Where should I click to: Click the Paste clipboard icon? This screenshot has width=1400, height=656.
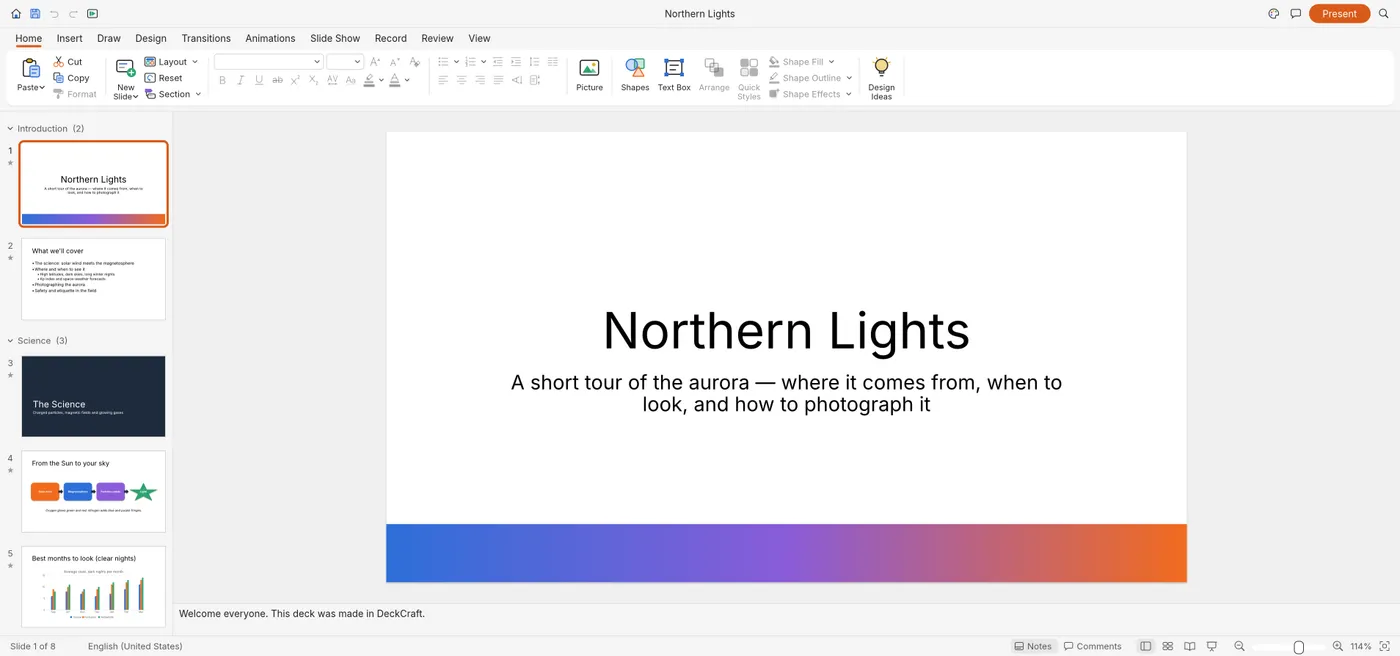tap(31, 69)
